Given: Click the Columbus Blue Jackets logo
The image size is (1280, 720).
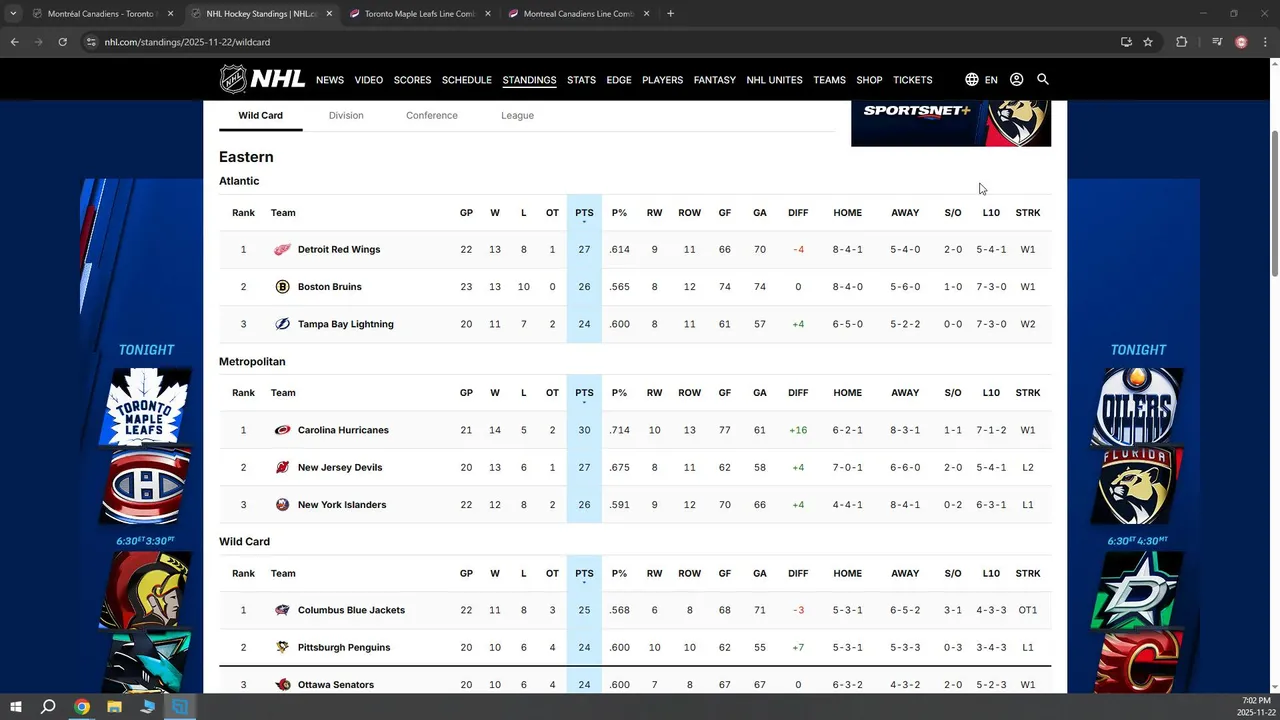Looking at the screenshot, I should click(282, 610).
